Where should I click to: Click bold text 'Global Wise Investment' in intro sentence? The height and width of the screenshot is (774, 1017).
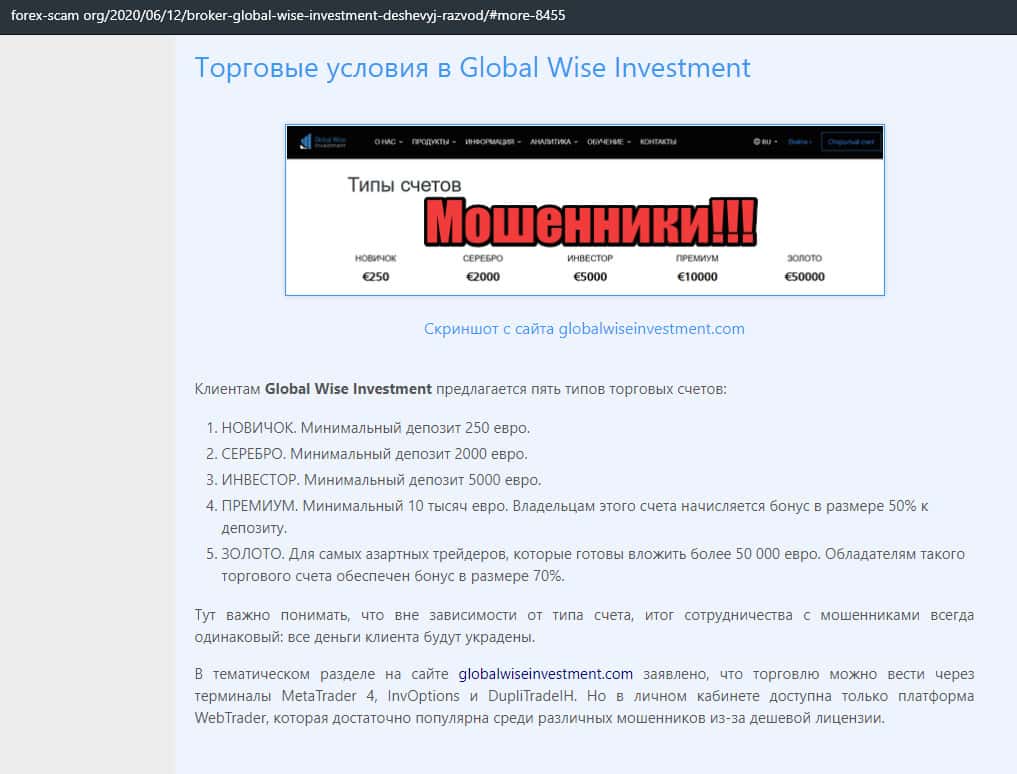(x=348, y=389)
